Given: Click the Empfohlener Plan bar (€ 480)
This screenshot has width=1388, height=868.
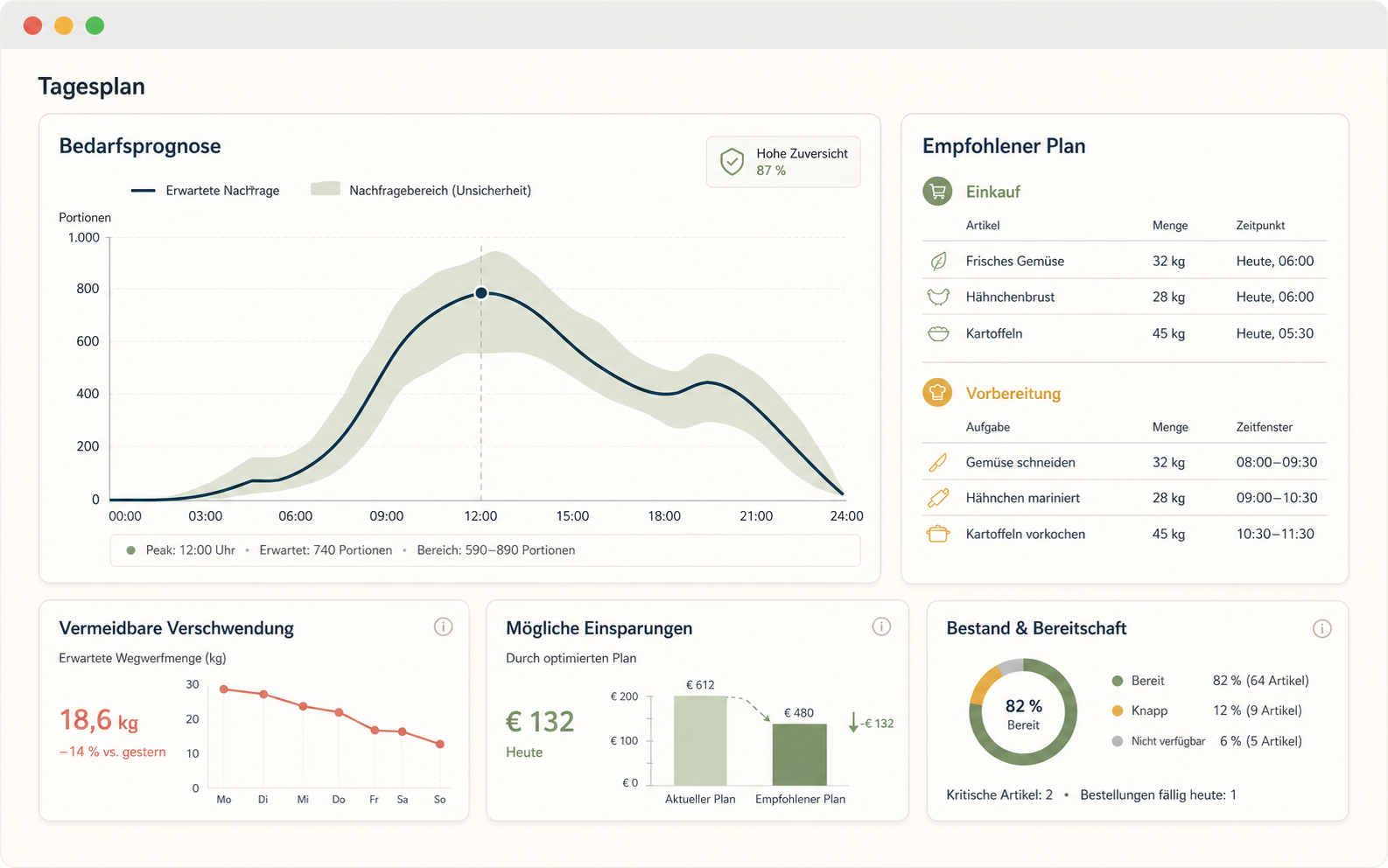Looking at the screenshot, I should (x=800, y=754).
